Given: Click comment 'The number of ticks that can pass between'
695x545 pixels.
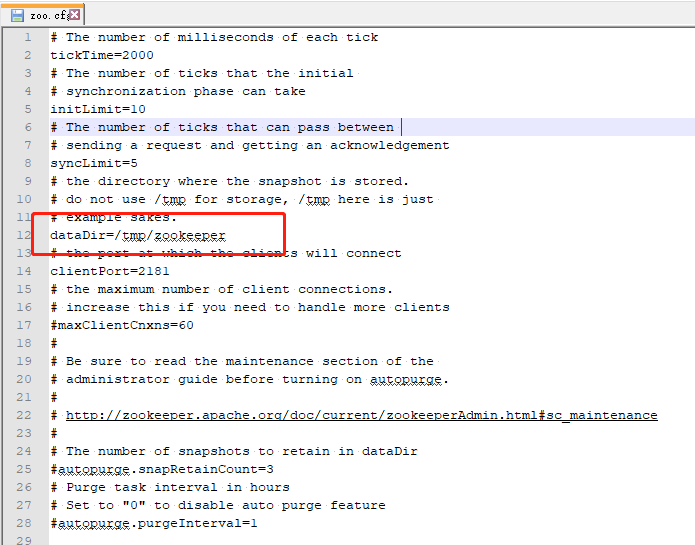Looking at the screenshot, I should pos(230,127).
